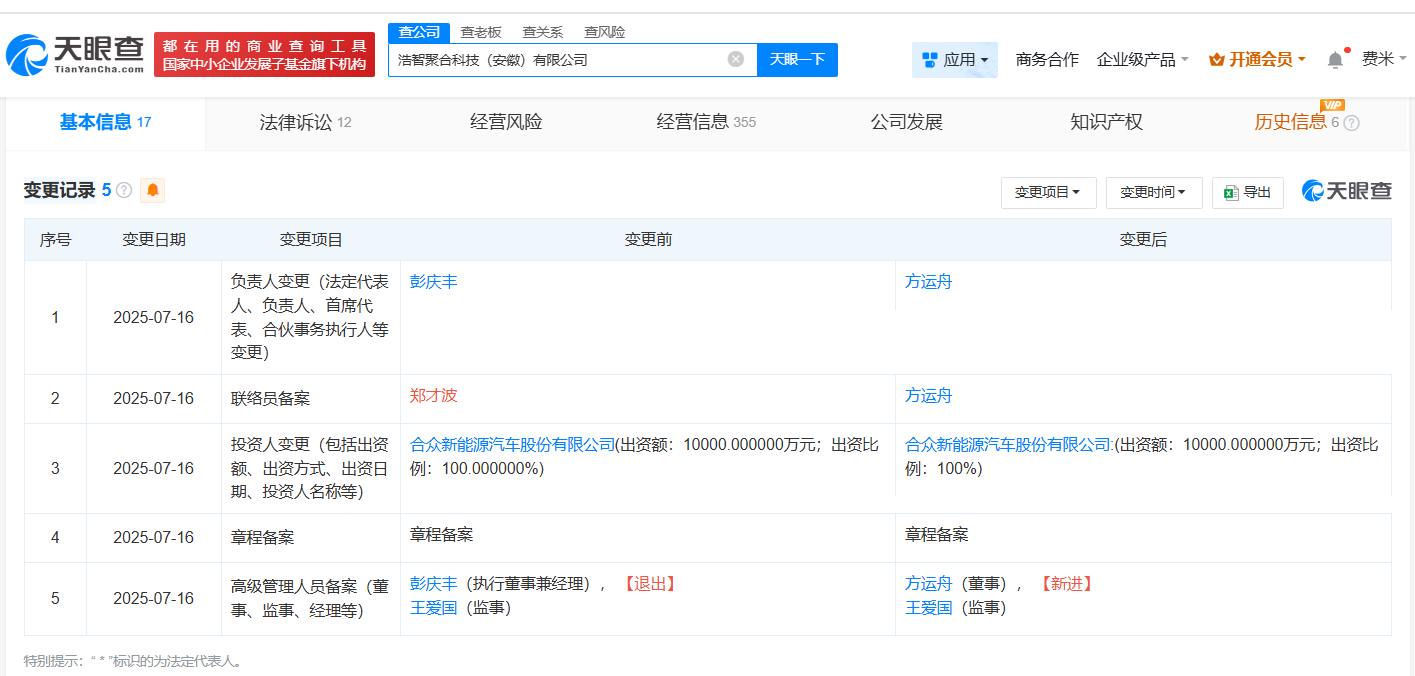Click the 天眼一下 search button
1415x676 pixels.
pyautogui.click(x=797, y=60)
